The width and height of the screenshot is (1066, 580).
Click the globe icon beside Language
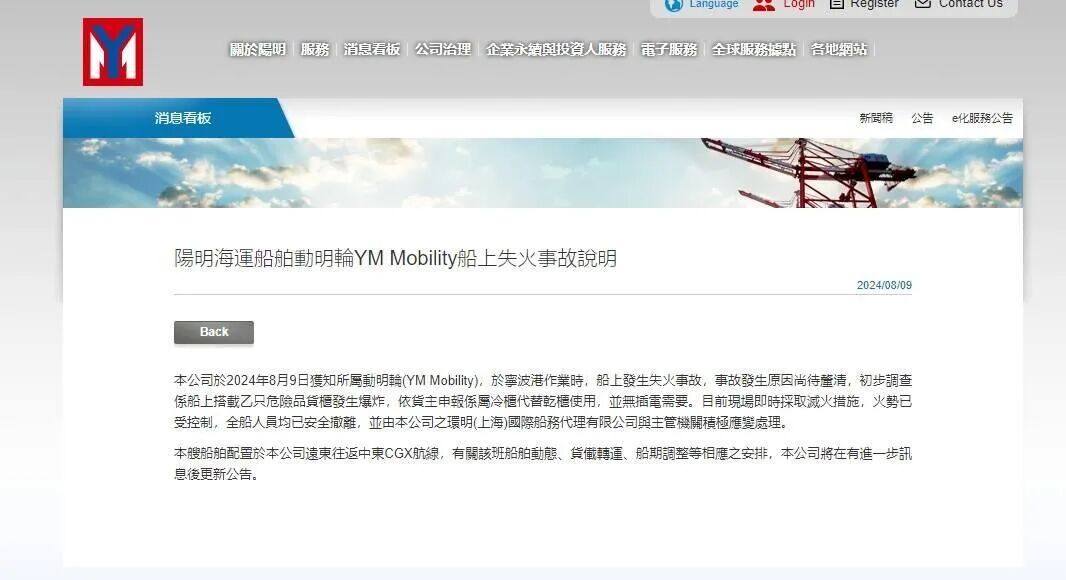pyautogui.click(x=674, y=5)
